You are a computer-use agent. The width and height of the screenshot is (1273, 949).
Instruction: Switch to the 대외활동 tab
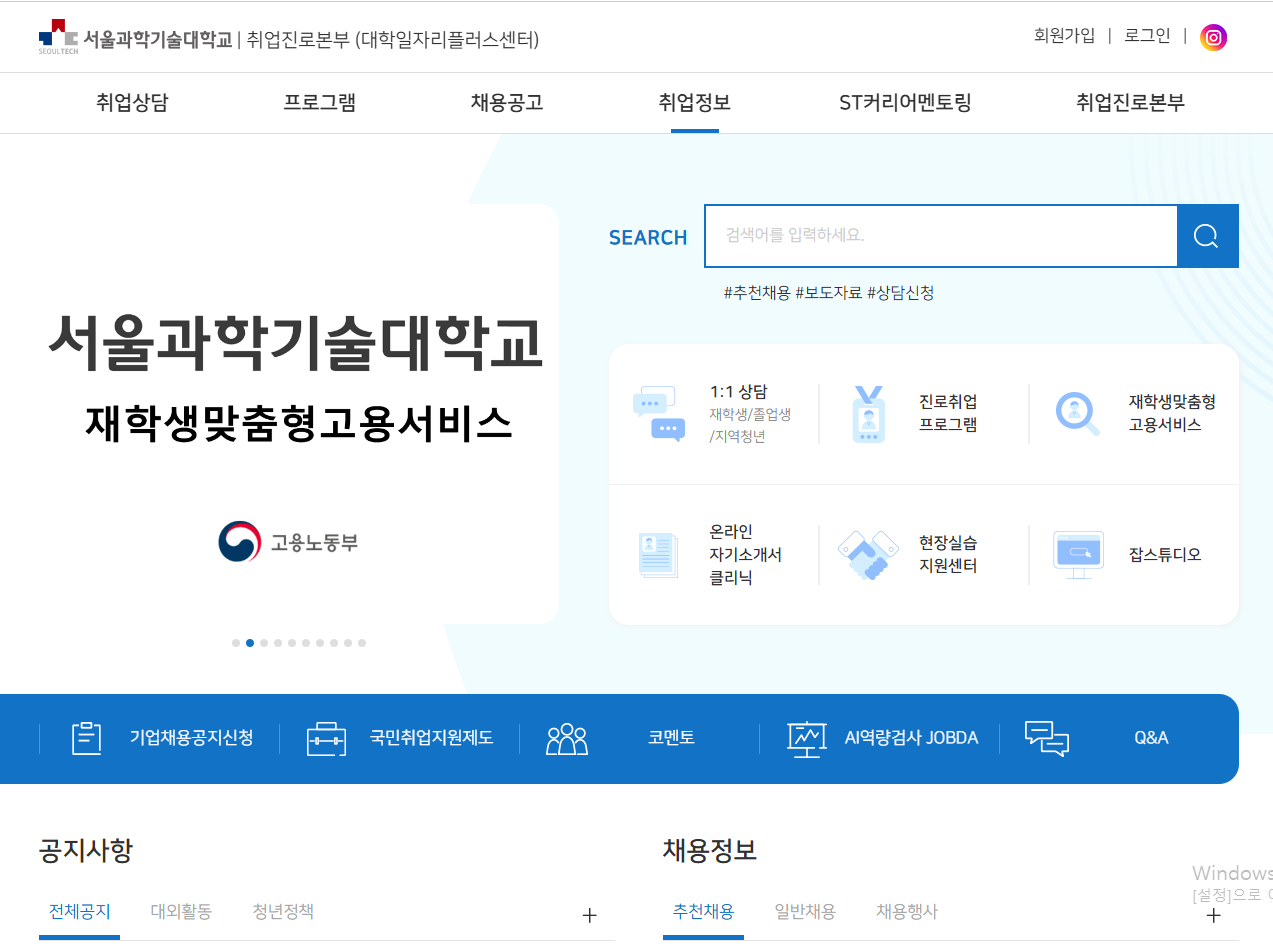[x=181, y=912]
